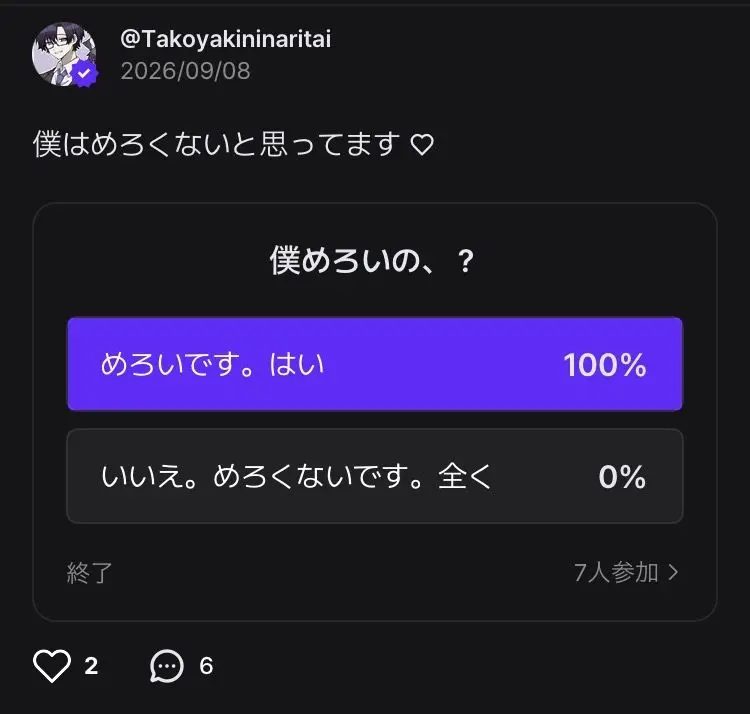Image resolution: width=750 pixels, height=714 pixels.
Task: Open comments via the speech bubble icon
Action: coord(166,666)
